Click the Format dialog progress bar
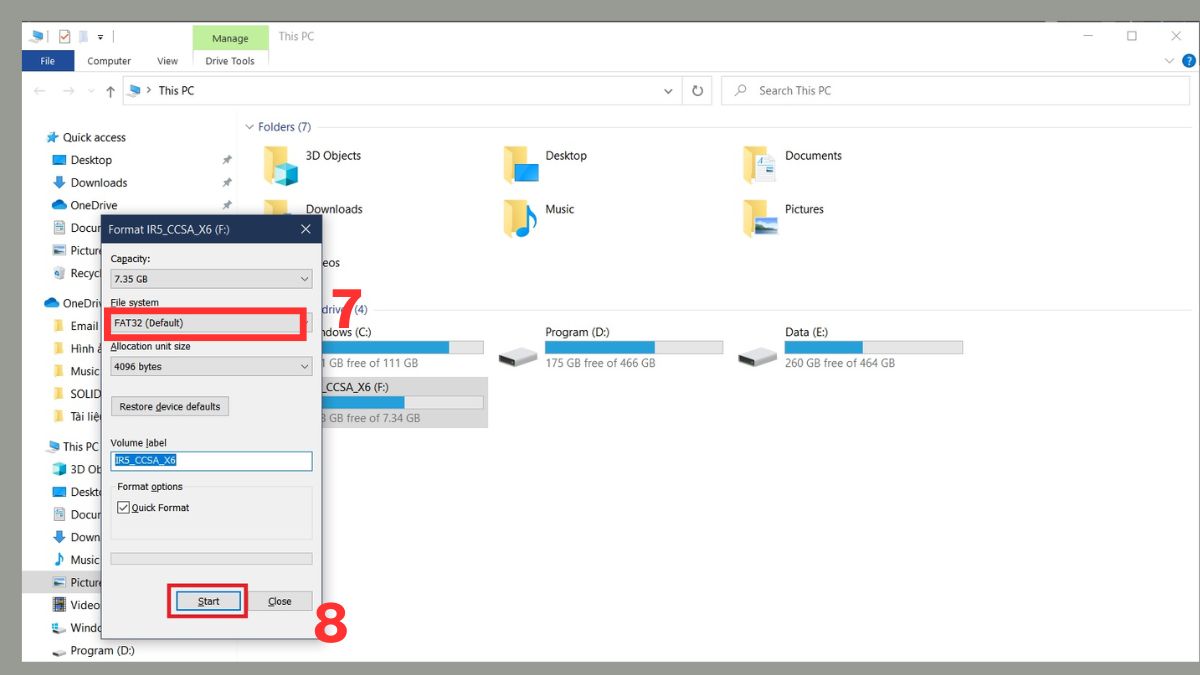 [x=211, y=559]
